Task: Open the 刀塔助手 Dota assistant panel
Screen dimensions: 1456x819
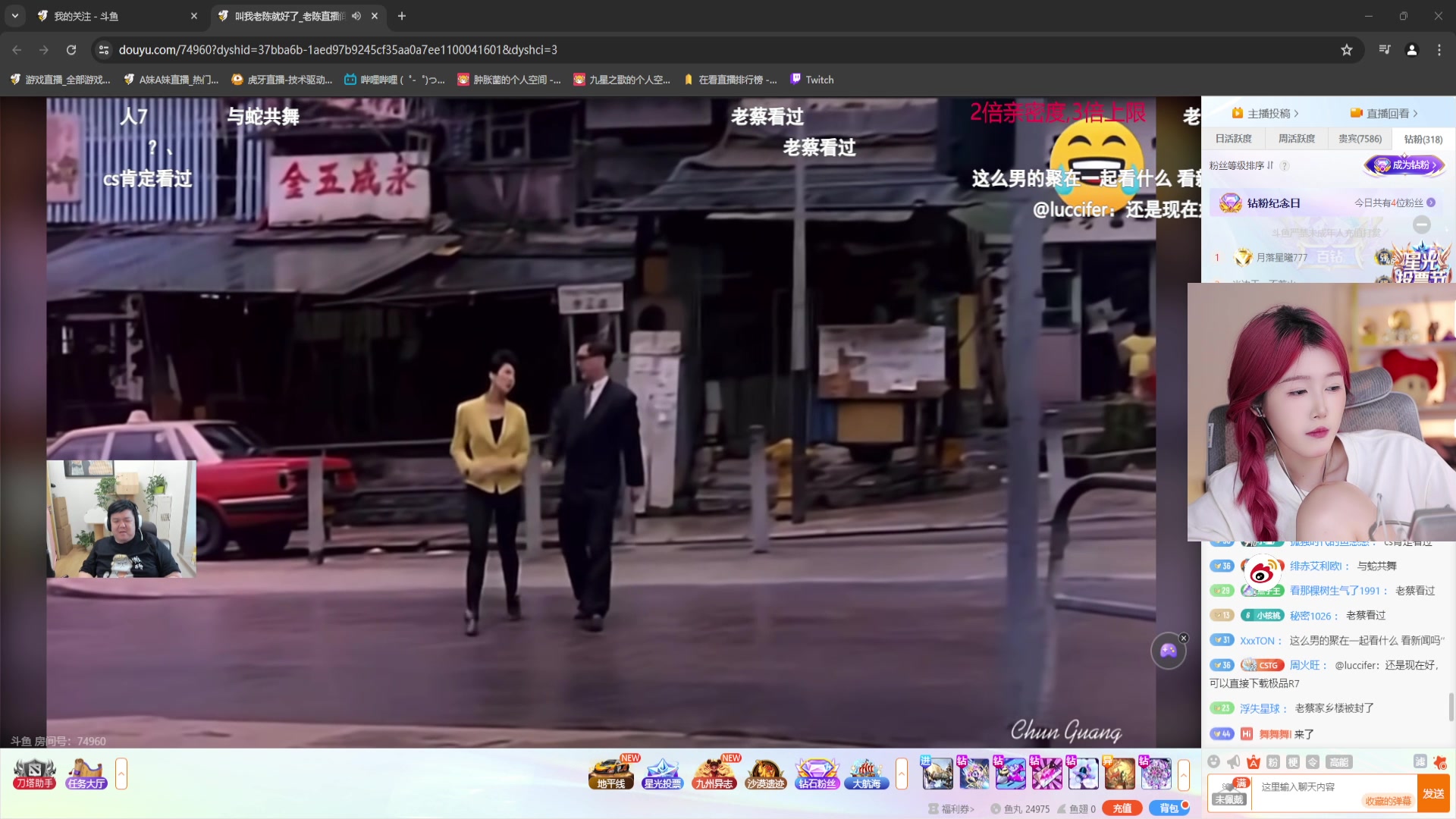Action: point(33,773)
